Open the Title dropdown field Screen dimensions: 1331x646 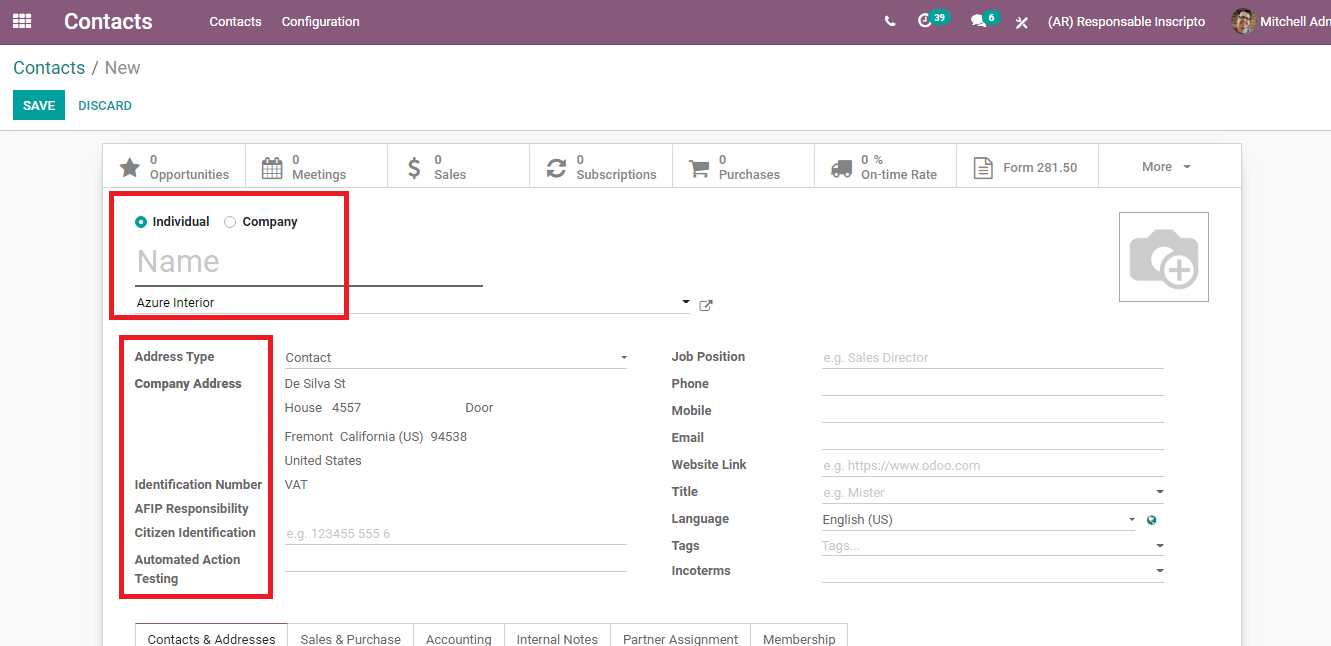(992, 492)
